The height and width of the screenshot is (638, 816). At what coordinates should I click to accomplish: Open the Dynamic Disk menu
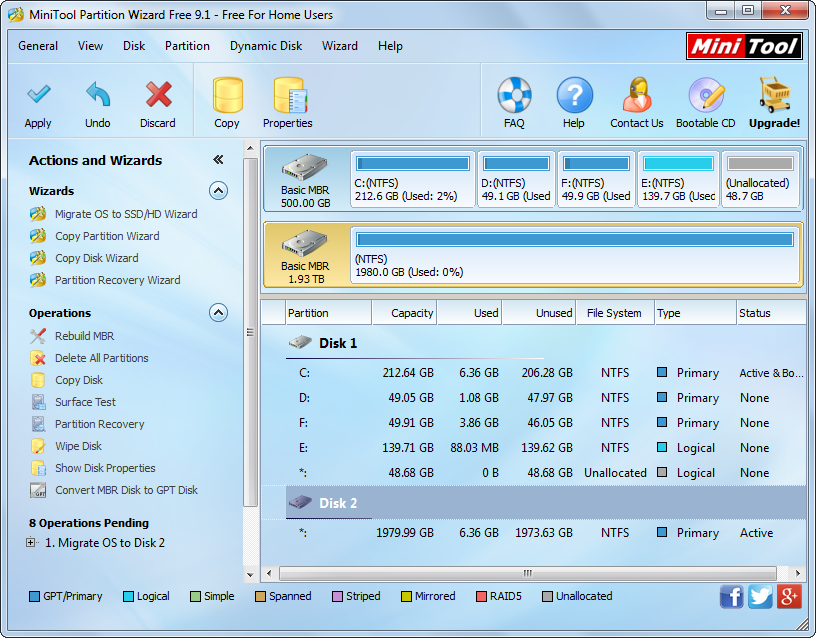(266, 46)
